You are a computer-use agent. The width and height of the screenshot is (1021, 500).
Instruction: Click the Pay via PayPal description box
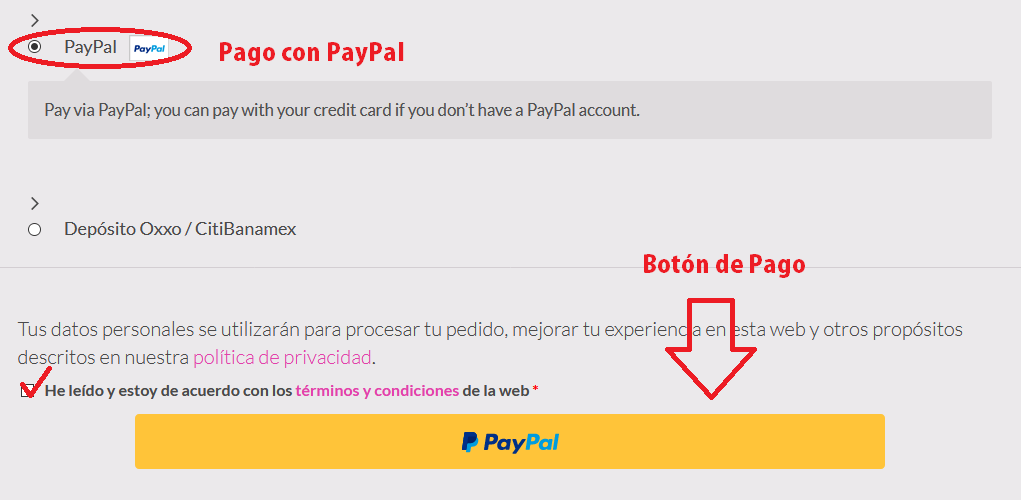(510, 110)
